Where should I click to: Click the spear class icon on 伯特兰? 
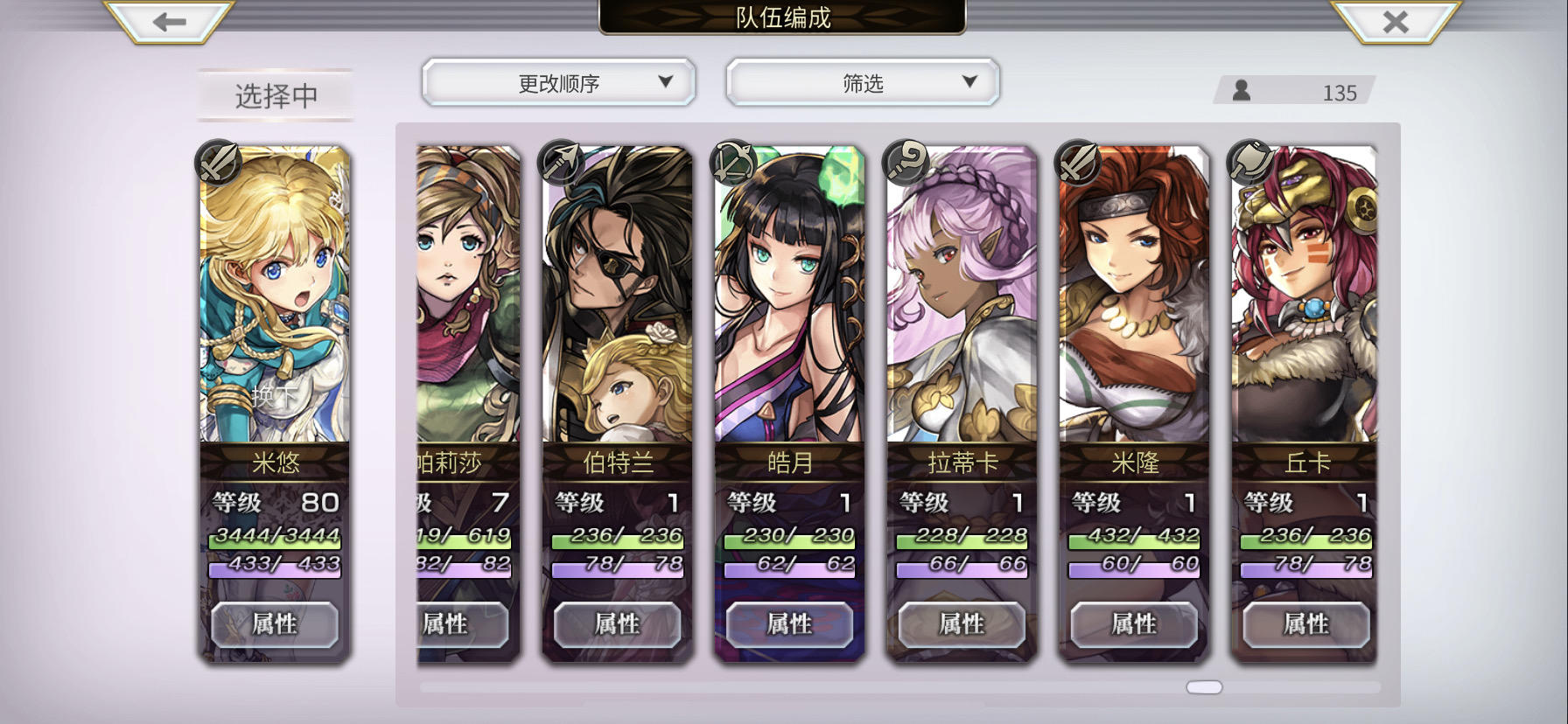(x=561, y=163)
